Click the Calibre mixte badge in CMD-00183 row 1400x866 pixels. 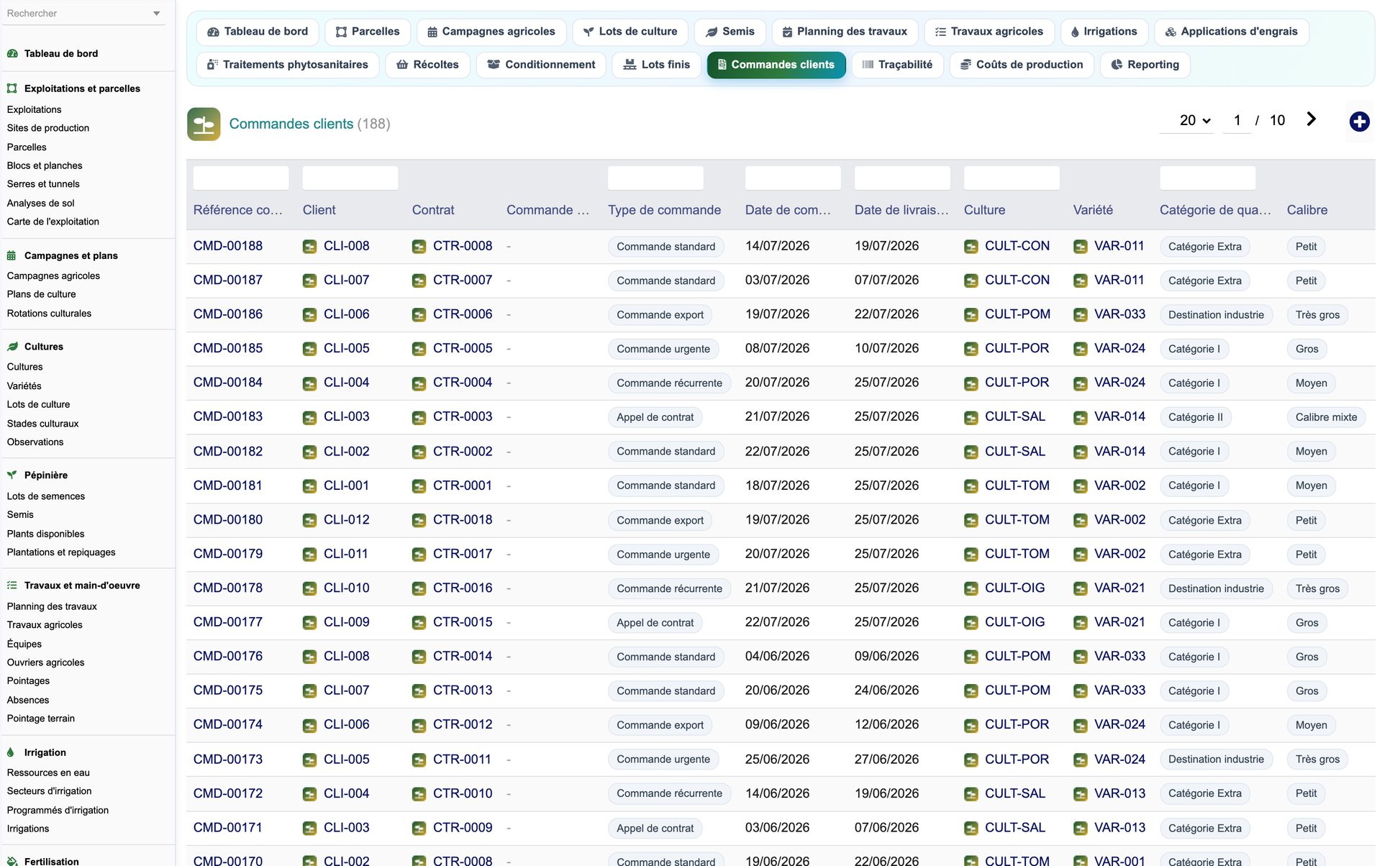[x=1326, y=417]
